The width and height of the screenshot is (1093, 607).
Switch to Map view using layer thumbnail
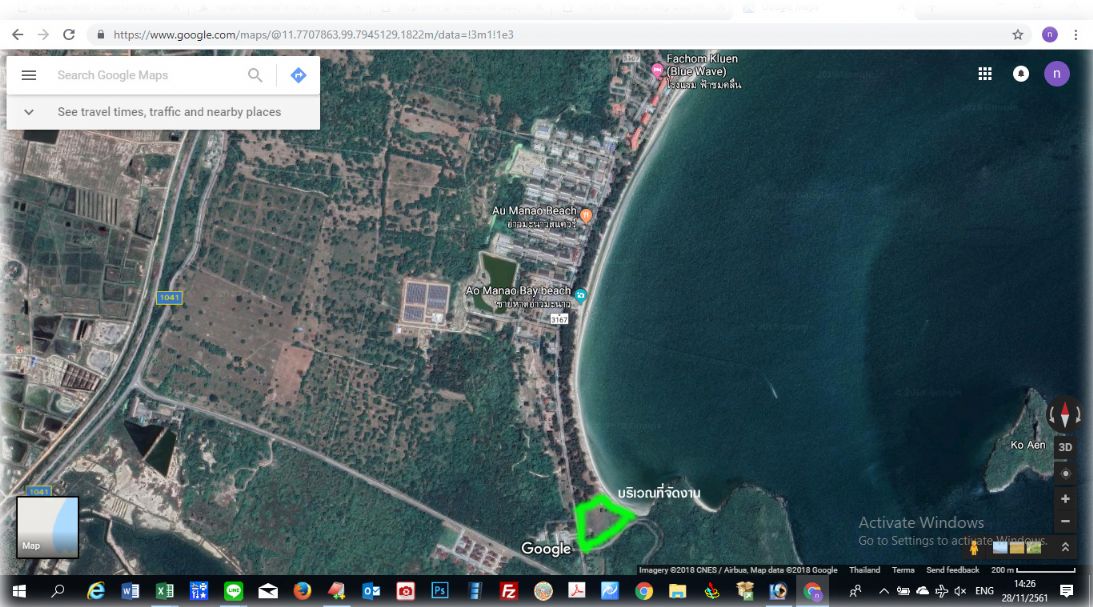click(47, 526)
